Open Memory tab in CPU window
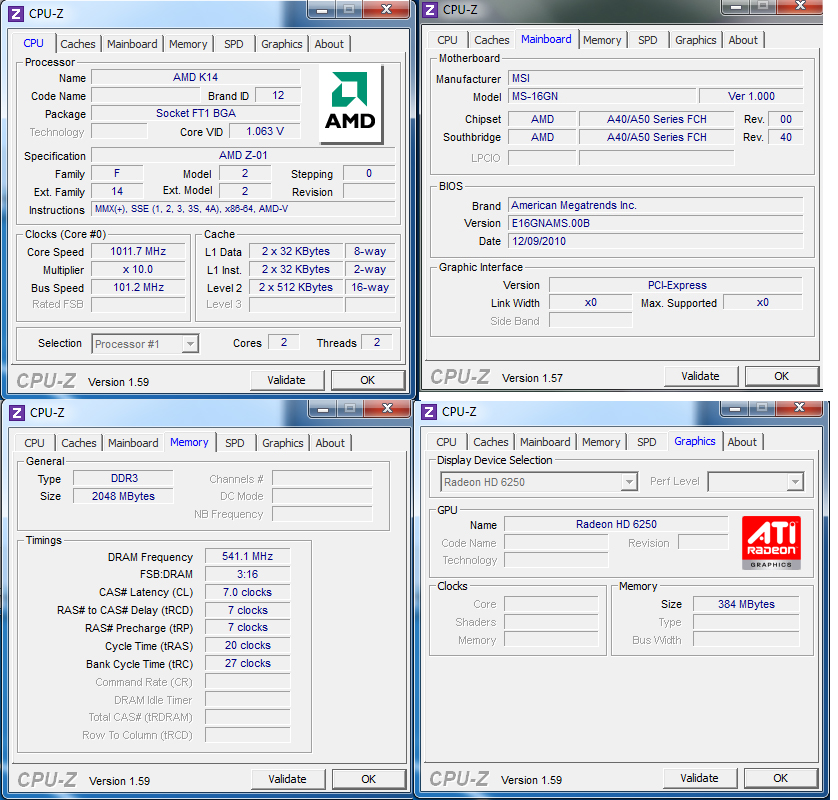The height and width of the screenshot is (800, 838). click(188, 44)
